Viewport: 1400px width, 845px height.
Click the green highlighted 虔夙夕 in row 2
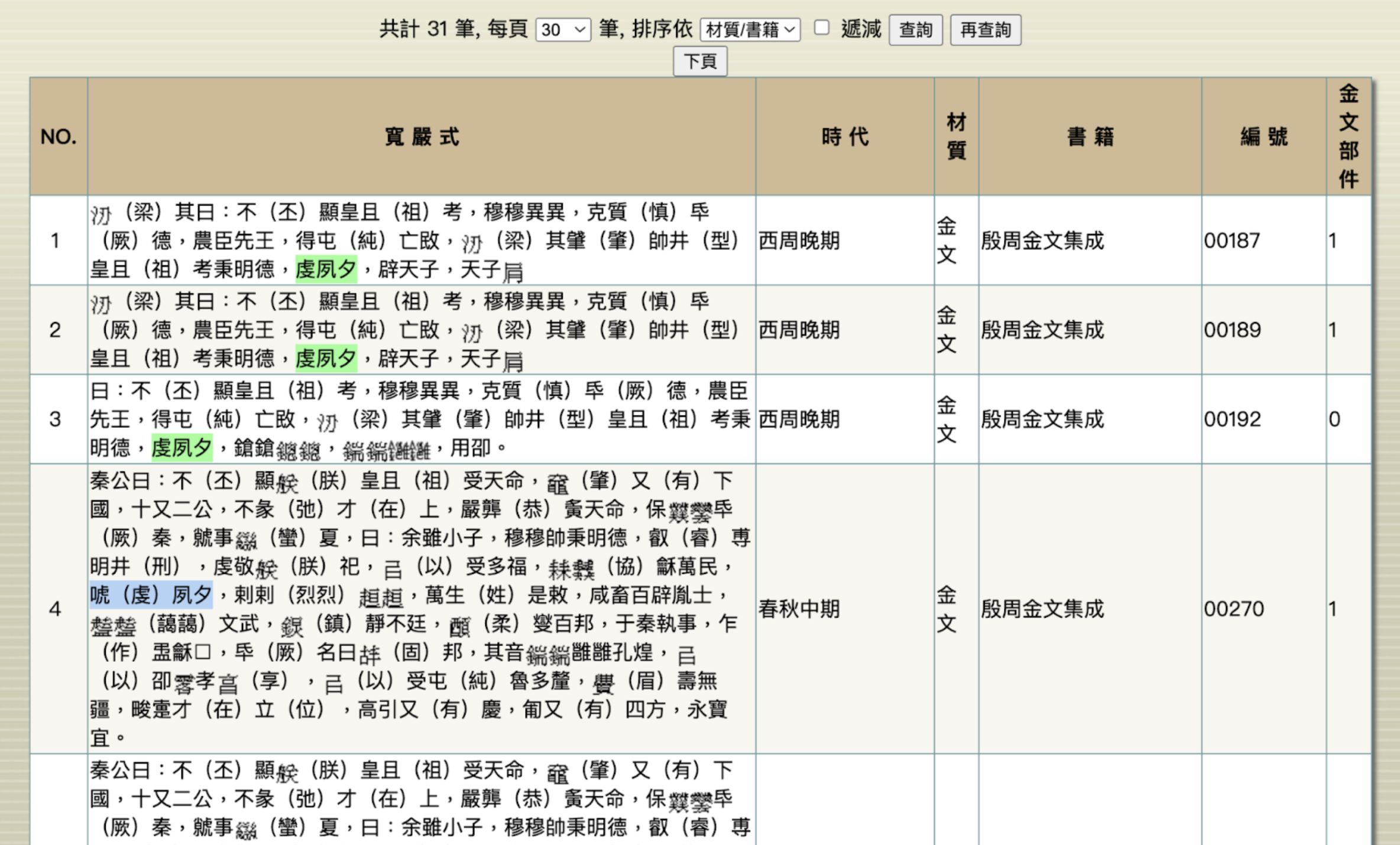pyautogui.click(x=326, y=359)
